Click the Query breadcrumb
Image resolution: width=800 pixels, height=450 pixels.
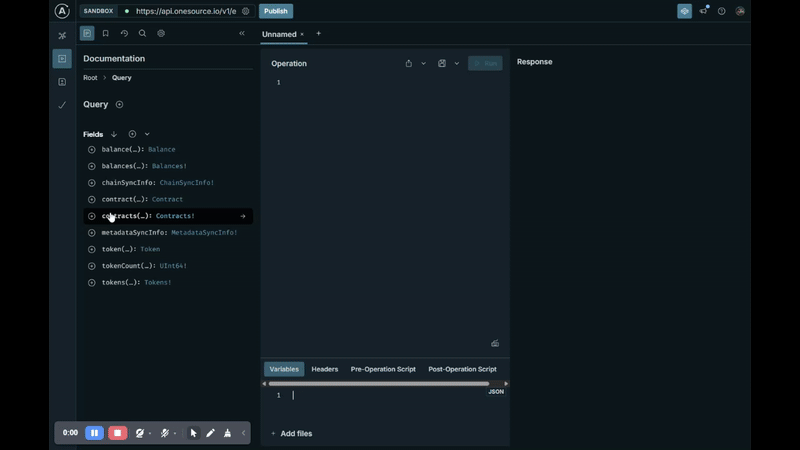point(121,78)
